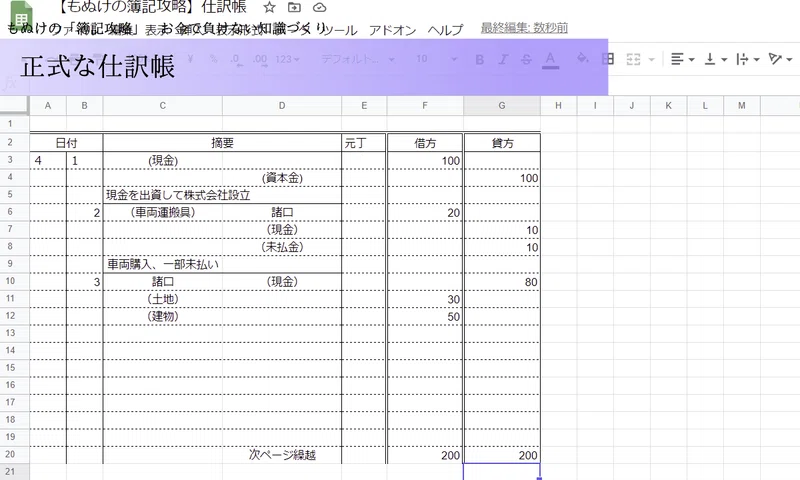This screenshot has width=800, height=480.
Task: Select row 10 header
Action: [10, 281]
